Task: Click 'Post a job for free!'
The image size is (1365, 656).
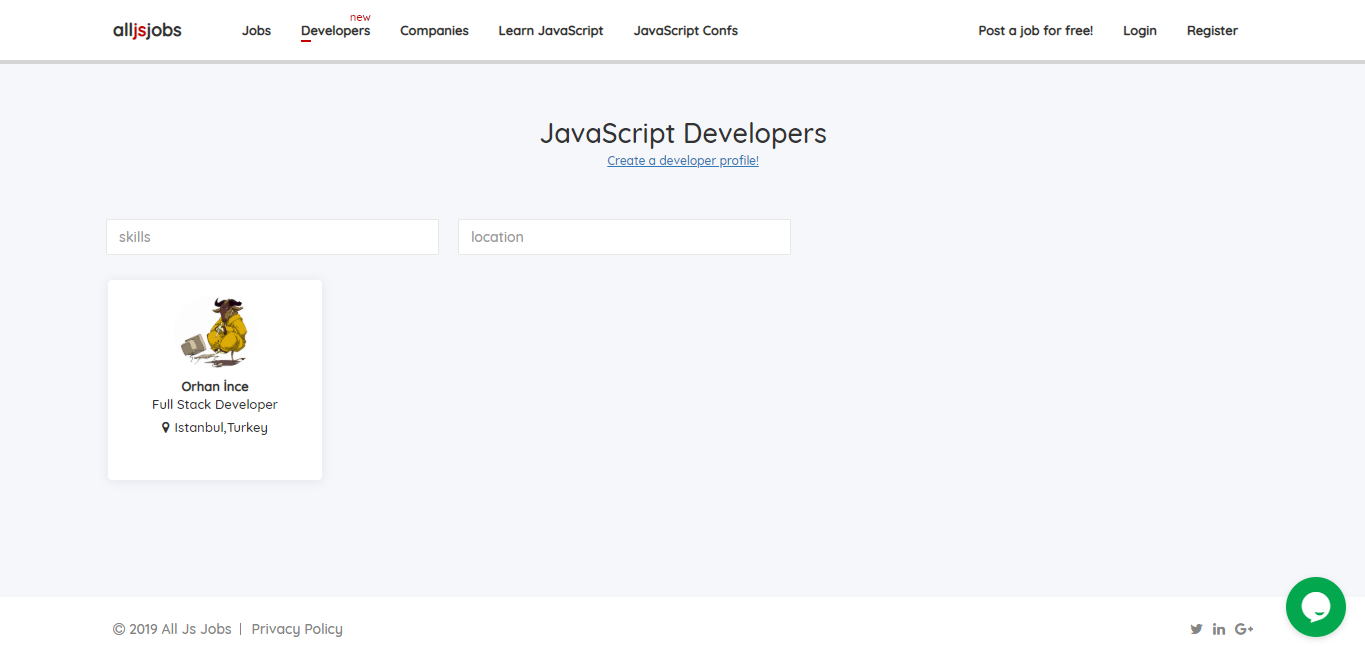Action: click(x=1035, y=30)
